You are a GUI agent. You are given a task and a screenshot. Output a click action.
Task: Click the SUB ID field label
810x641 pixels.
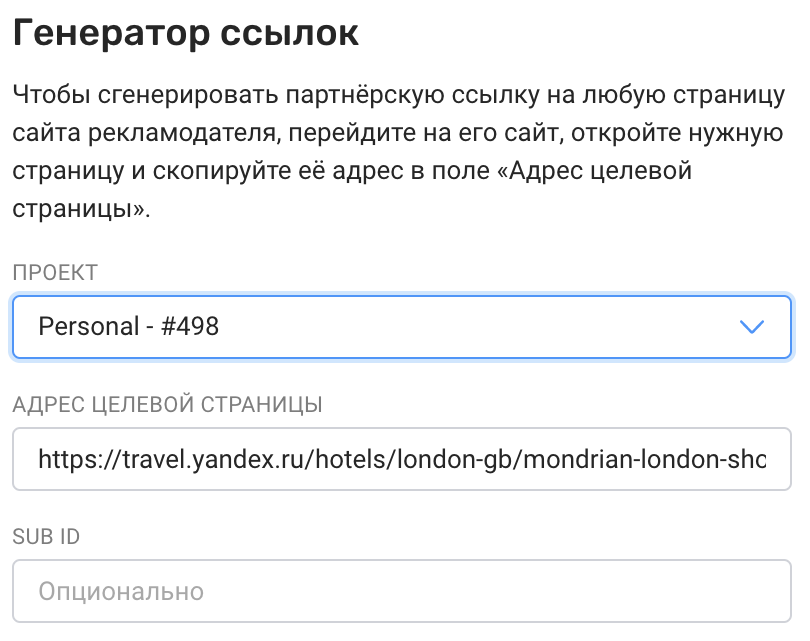click(x=46, y=537)
